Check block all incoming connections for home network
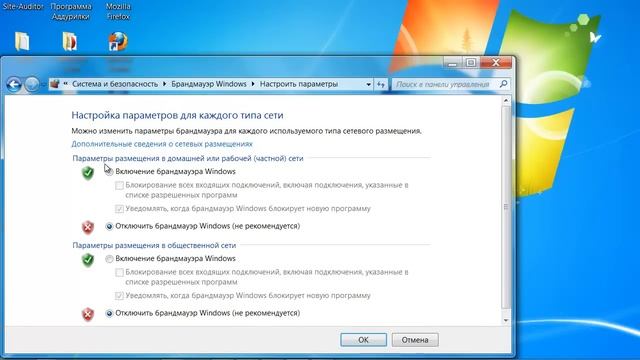Image resolution: width=640 pixels, height=360 pixels. 119,186
